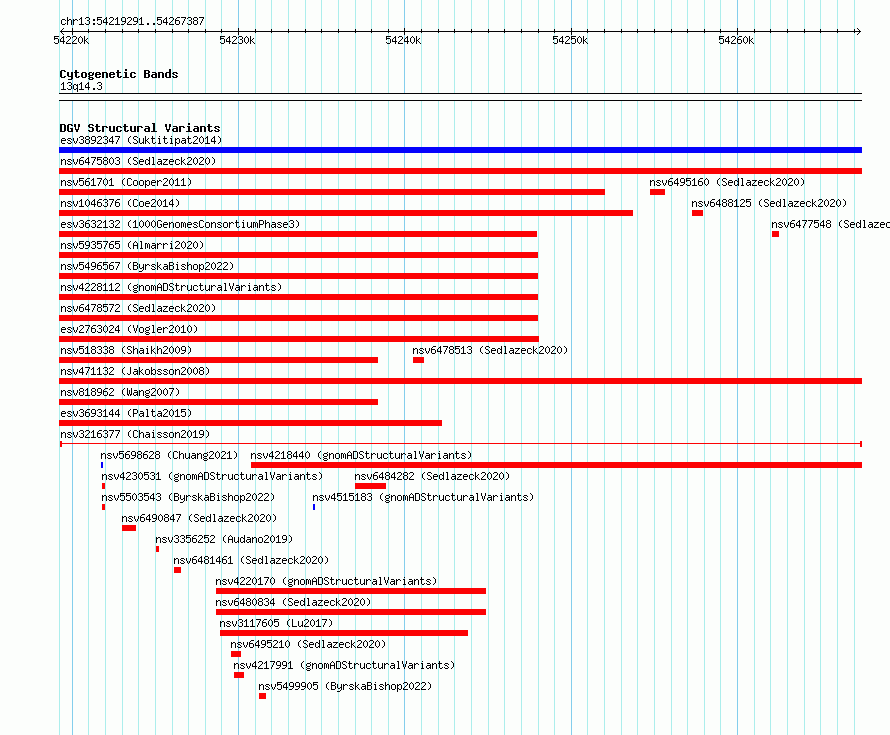Open the nsv6481461 (Sedlazeck2020) label
Viewport: 890px width, 735px height.
tap(251, 560)
